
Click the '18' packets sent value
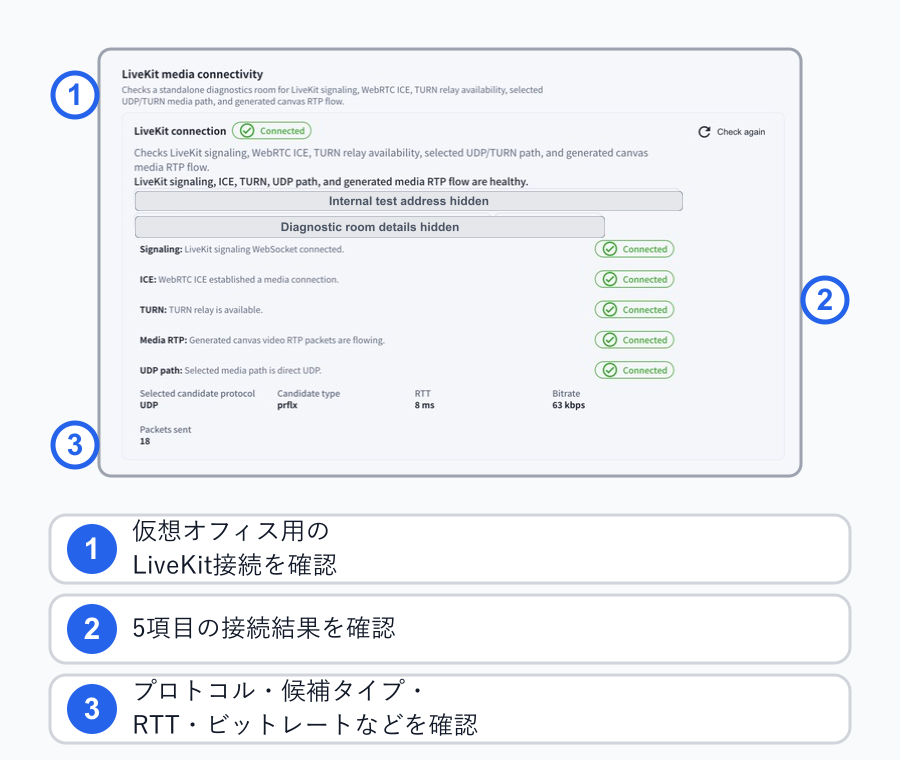coord(145,441)
